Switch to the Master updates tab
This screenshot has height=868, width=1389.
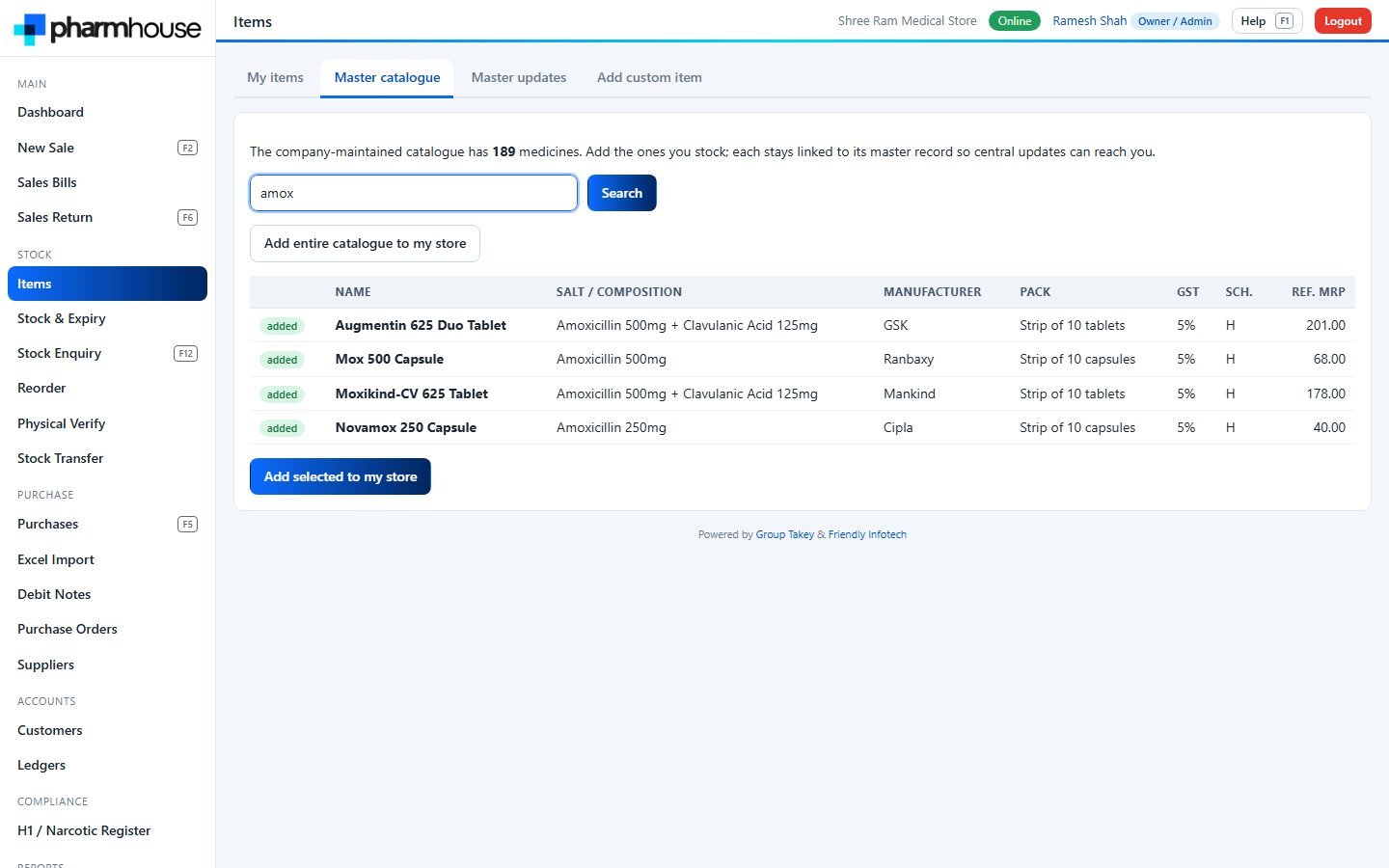pos(519,77)
